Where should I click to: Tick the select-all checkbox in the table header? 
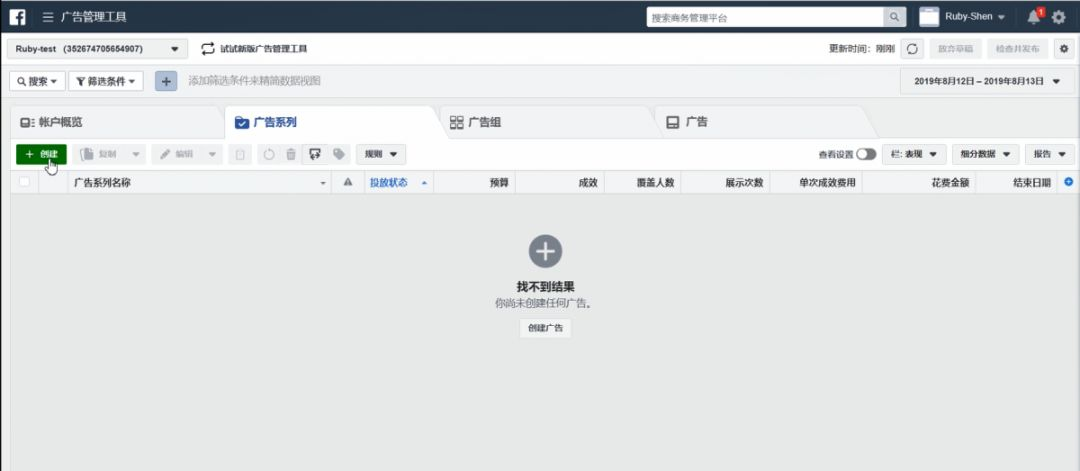point(24,182)
